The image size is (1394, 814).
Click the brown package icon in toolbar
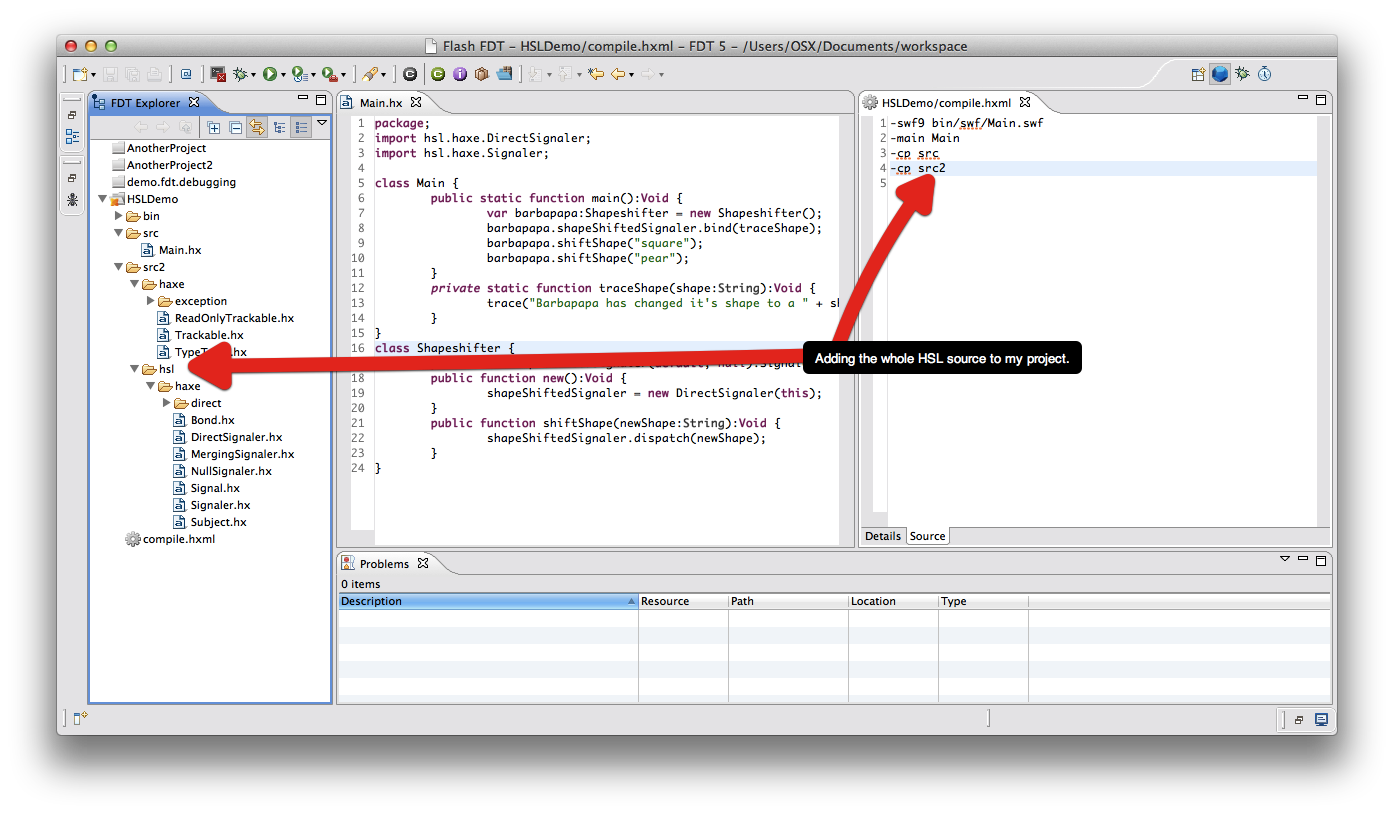click(482, 74)
